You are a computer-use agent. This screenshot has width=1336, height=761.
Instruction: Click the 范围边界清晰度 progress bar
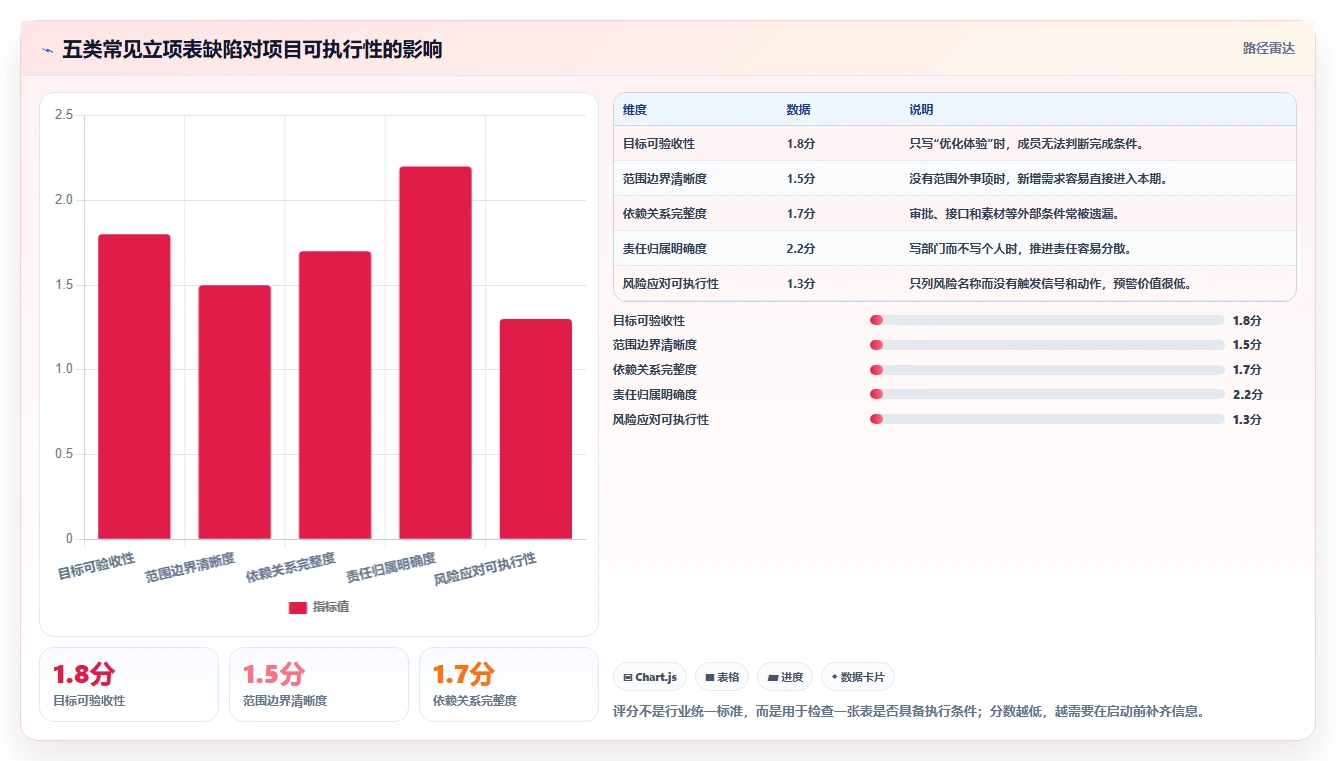point(1047,345)
